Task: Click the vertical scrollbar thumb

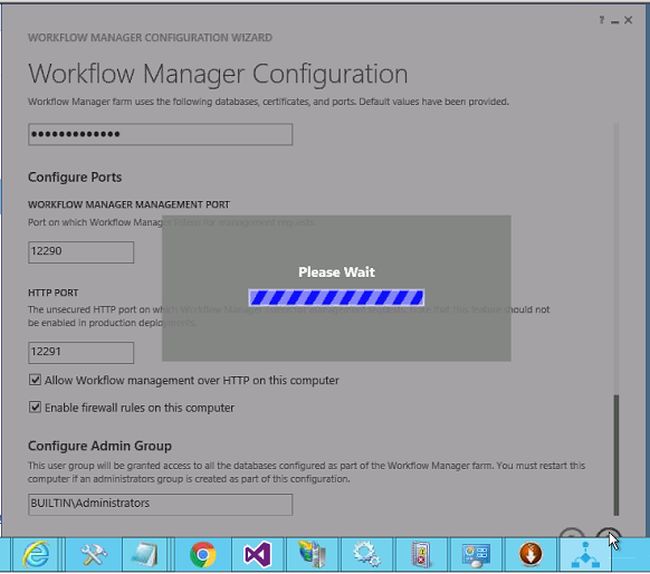Action: [616, 455]
